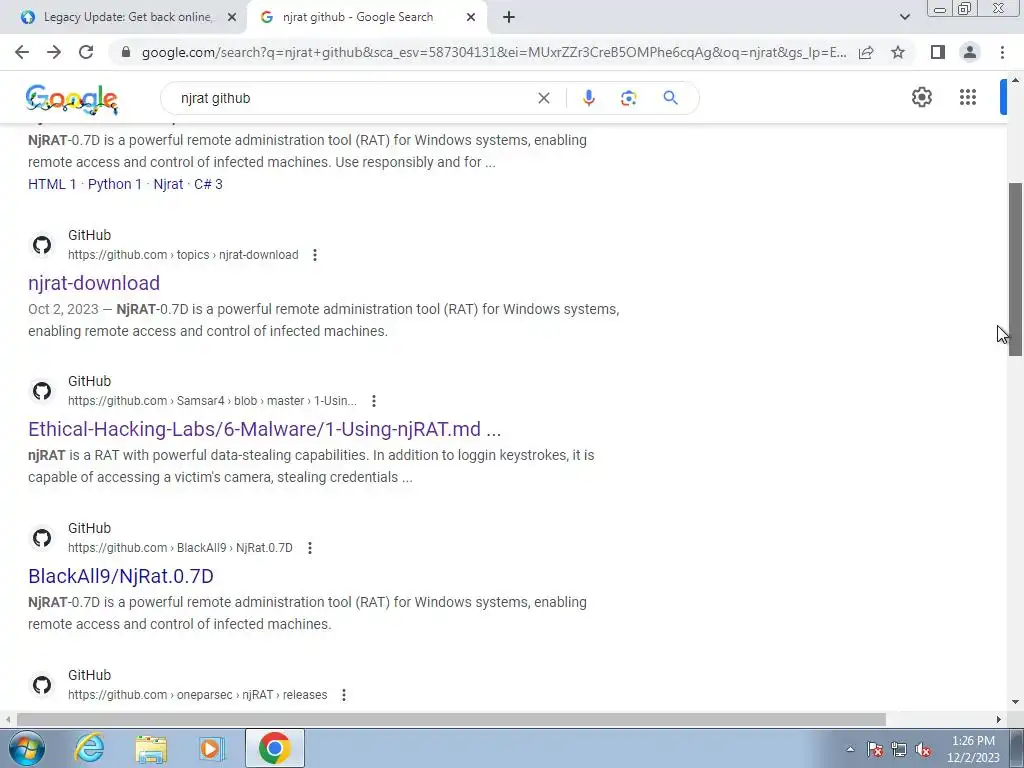
Task: Click the GitHub favicon of the BlackAll9 result
Action: (42, 538)
